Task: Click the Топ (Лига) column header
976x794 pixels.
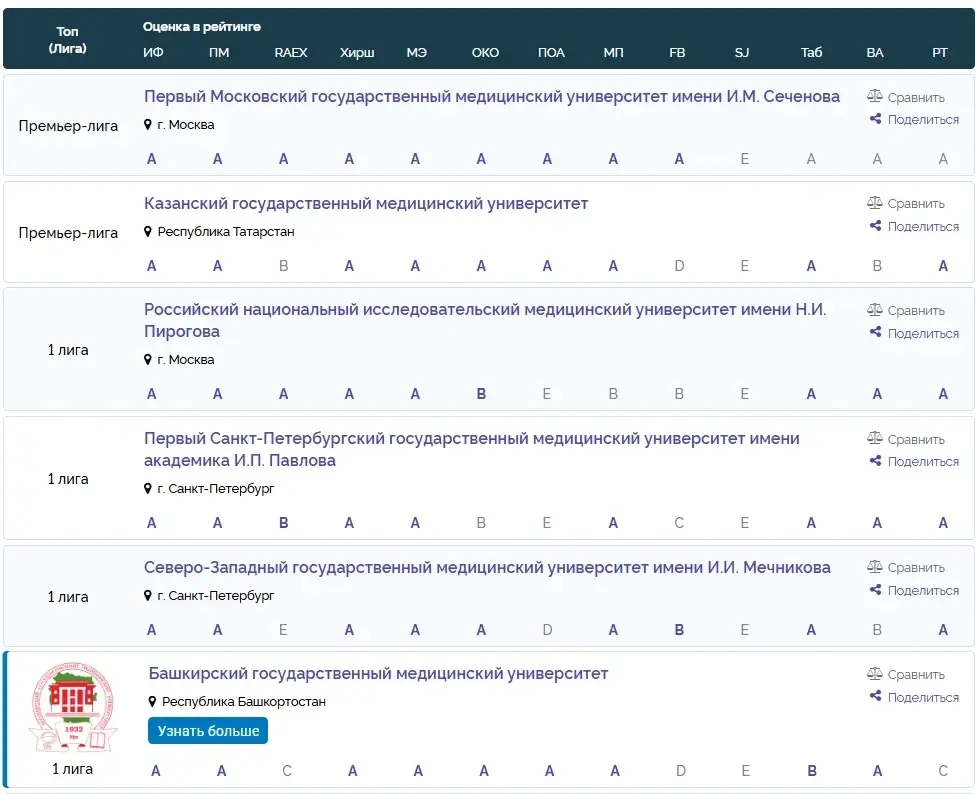Action: pyautogui.click(x=68, y=40)
